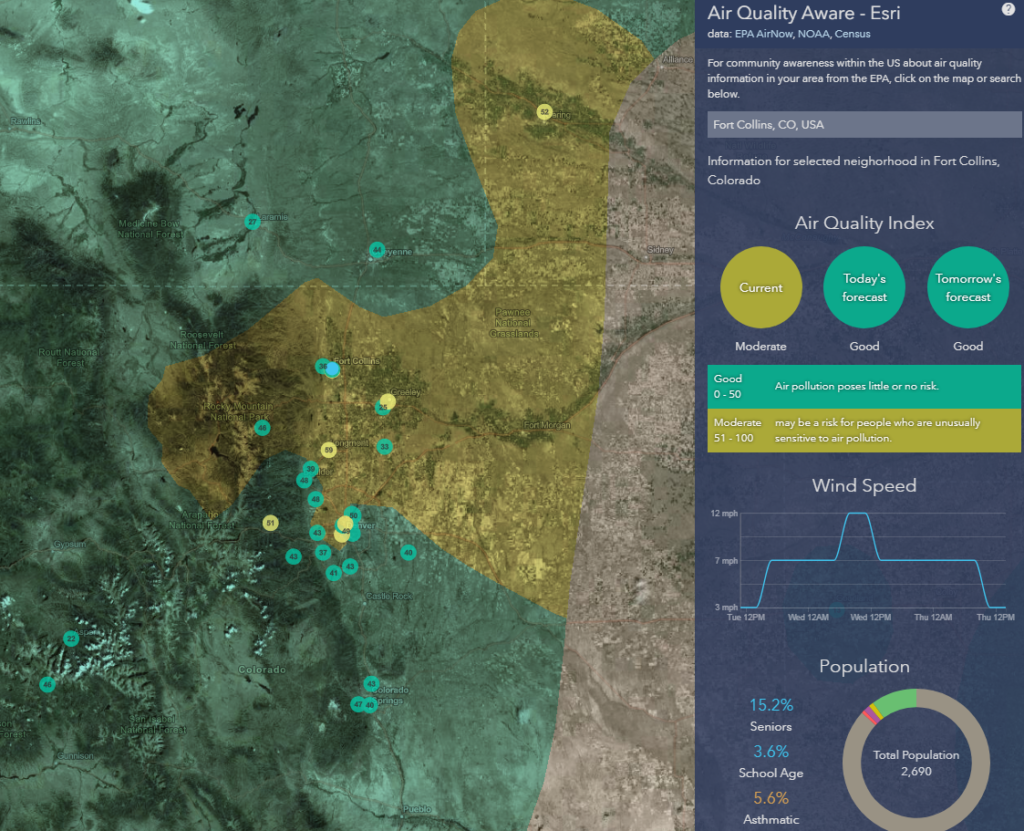The height and width of the screenshot is (831, 1024).
Task: Click the AQI 40 marker east of Denver
Action: pos(408,552)
